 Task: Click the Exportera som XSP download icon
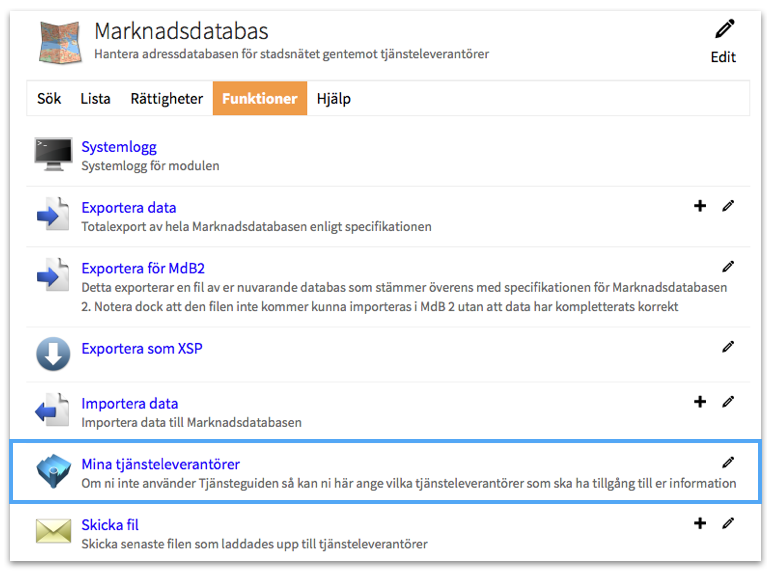[x=53, y=353]
